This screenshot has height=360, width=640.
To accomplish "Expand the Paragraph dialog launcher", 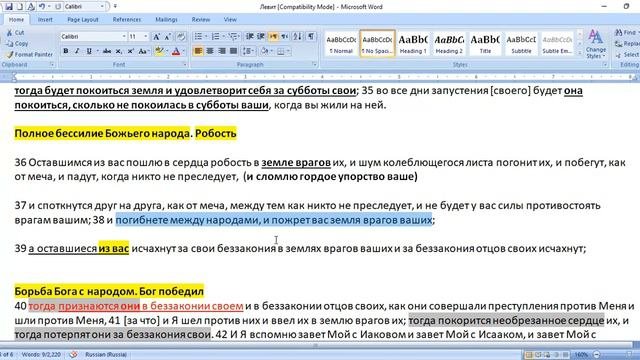I will coord(314,64).
